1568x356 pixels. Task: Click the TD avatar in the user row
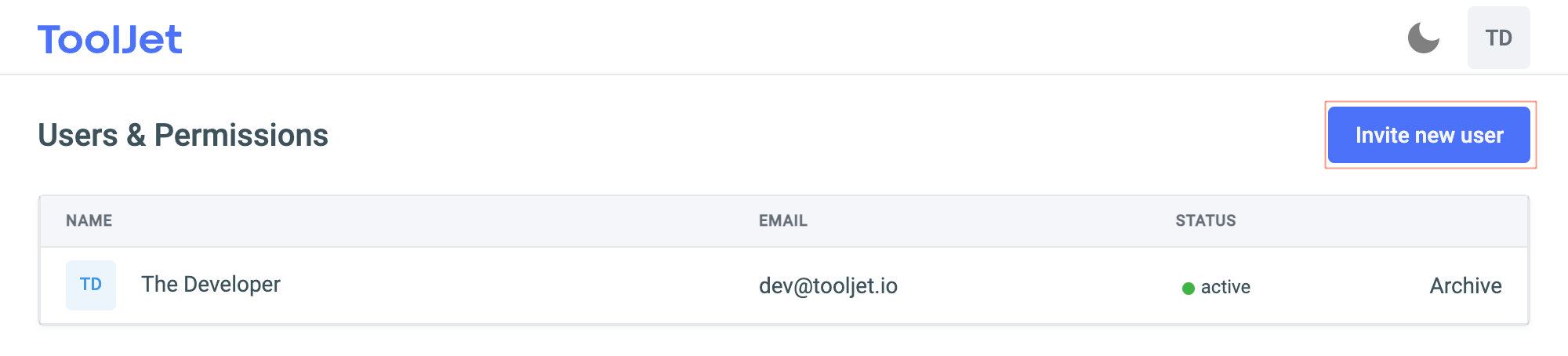click(91, 285)
